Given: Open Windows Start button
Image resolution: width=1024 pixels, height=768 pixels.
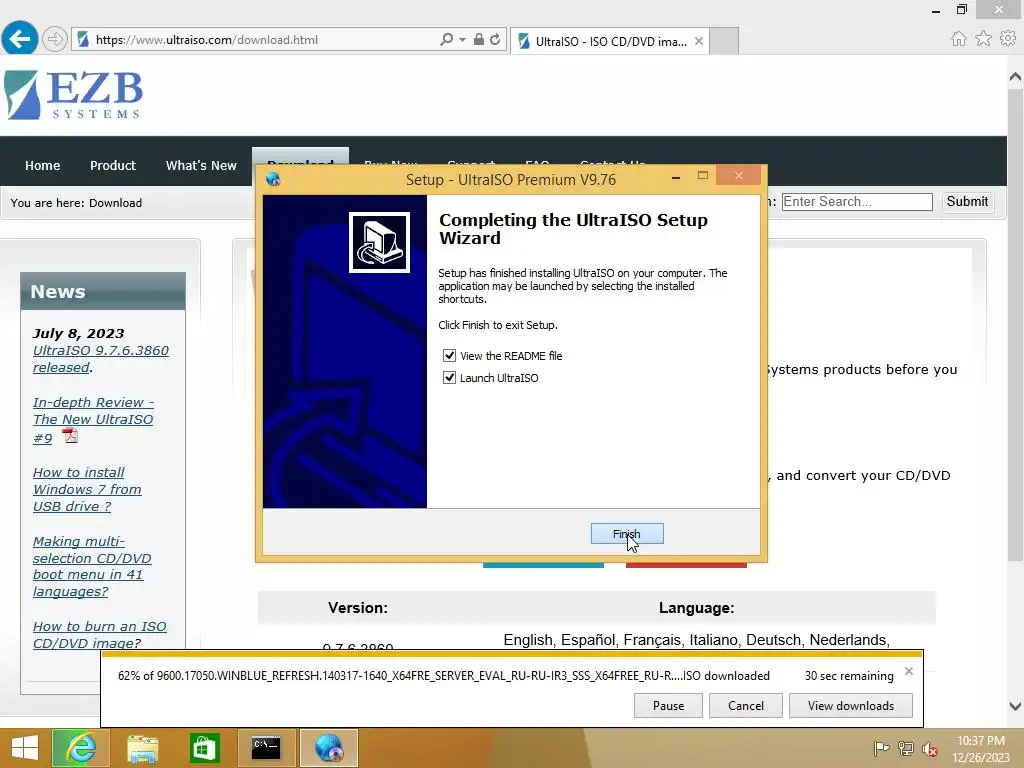Looking at the screenshot, I should (25, 748).
